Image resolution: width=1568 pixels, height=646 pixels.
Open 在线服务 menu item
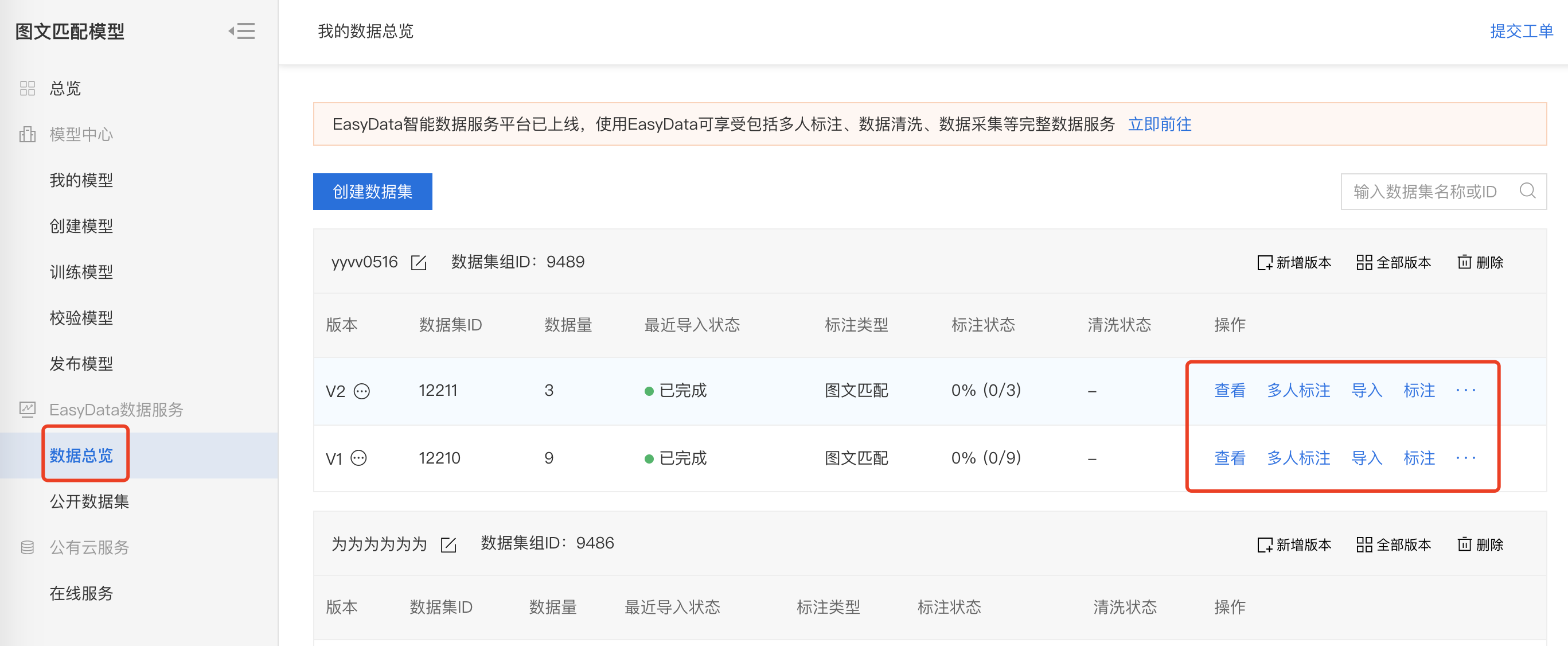click(x=81, y=593)
